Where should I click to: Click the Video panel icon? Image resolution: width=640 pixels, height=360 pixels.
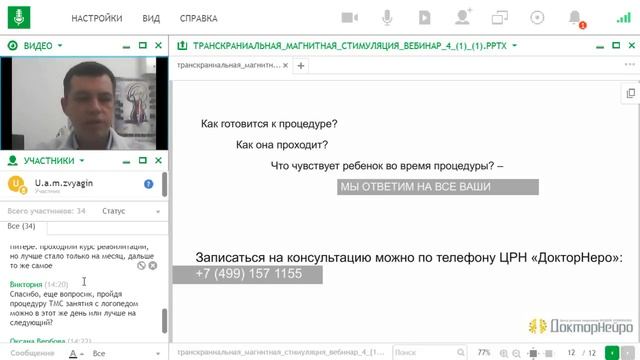(x=13, y=45)
